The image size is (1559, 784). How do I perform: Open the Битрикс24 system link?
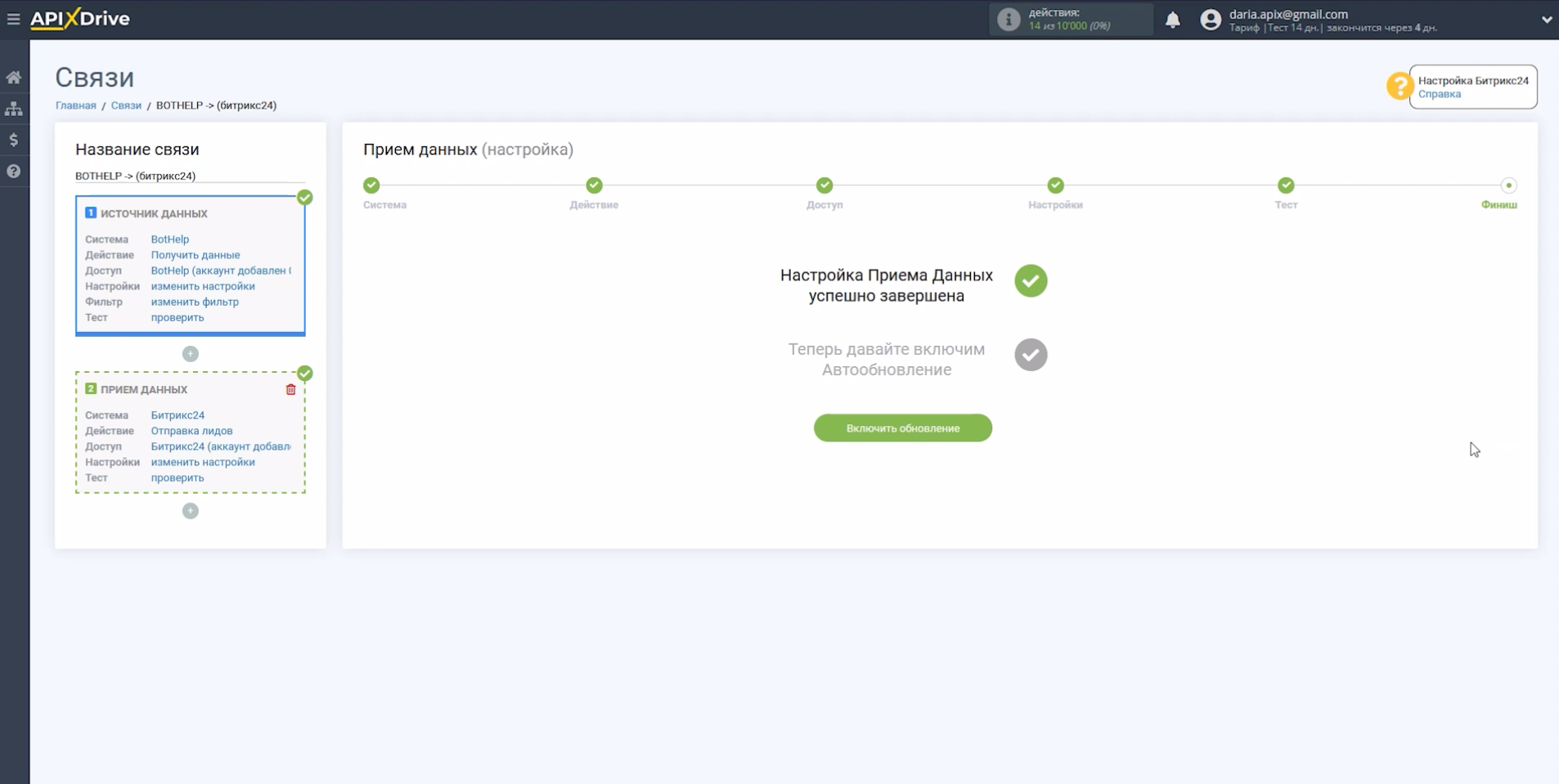point(177,415)
